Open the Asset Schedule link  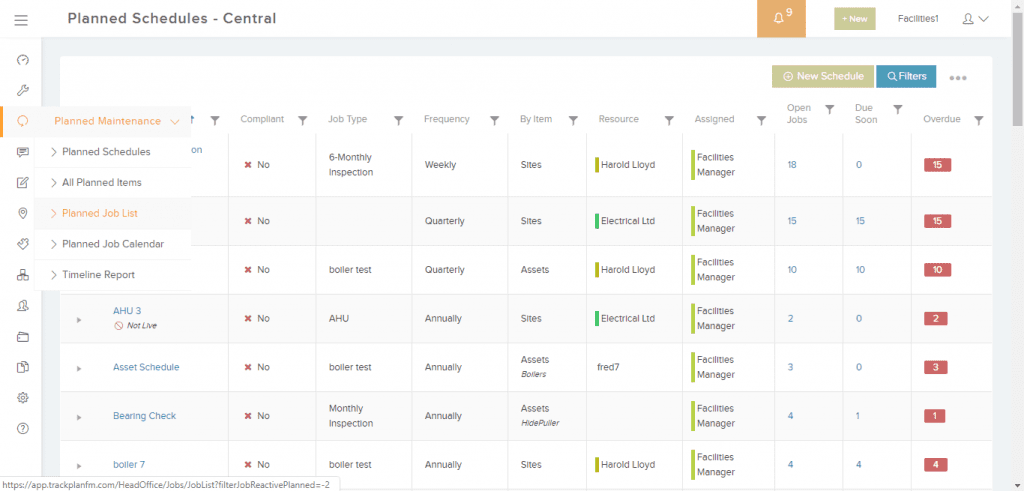click(x=146, y=367)
